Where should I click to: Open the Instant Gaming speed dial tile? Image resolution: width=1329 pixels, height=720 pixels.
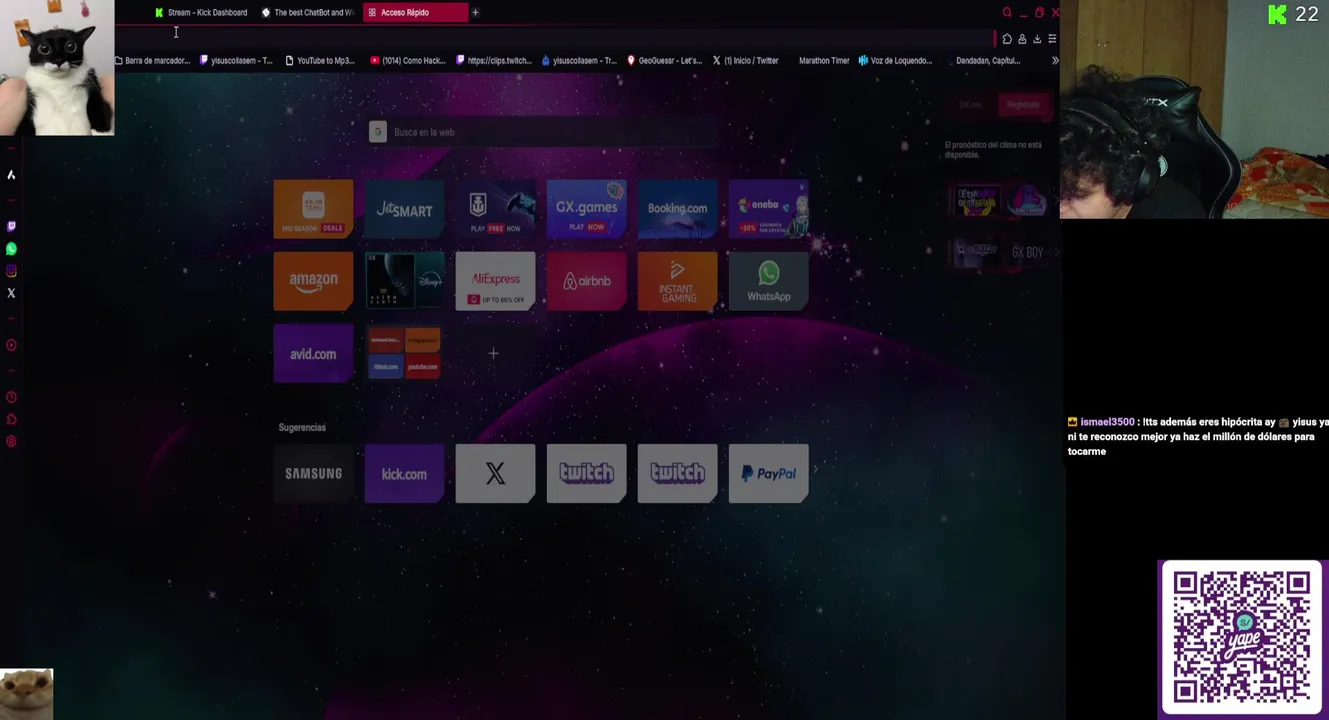pyautogui.click(x=677, y=281)
